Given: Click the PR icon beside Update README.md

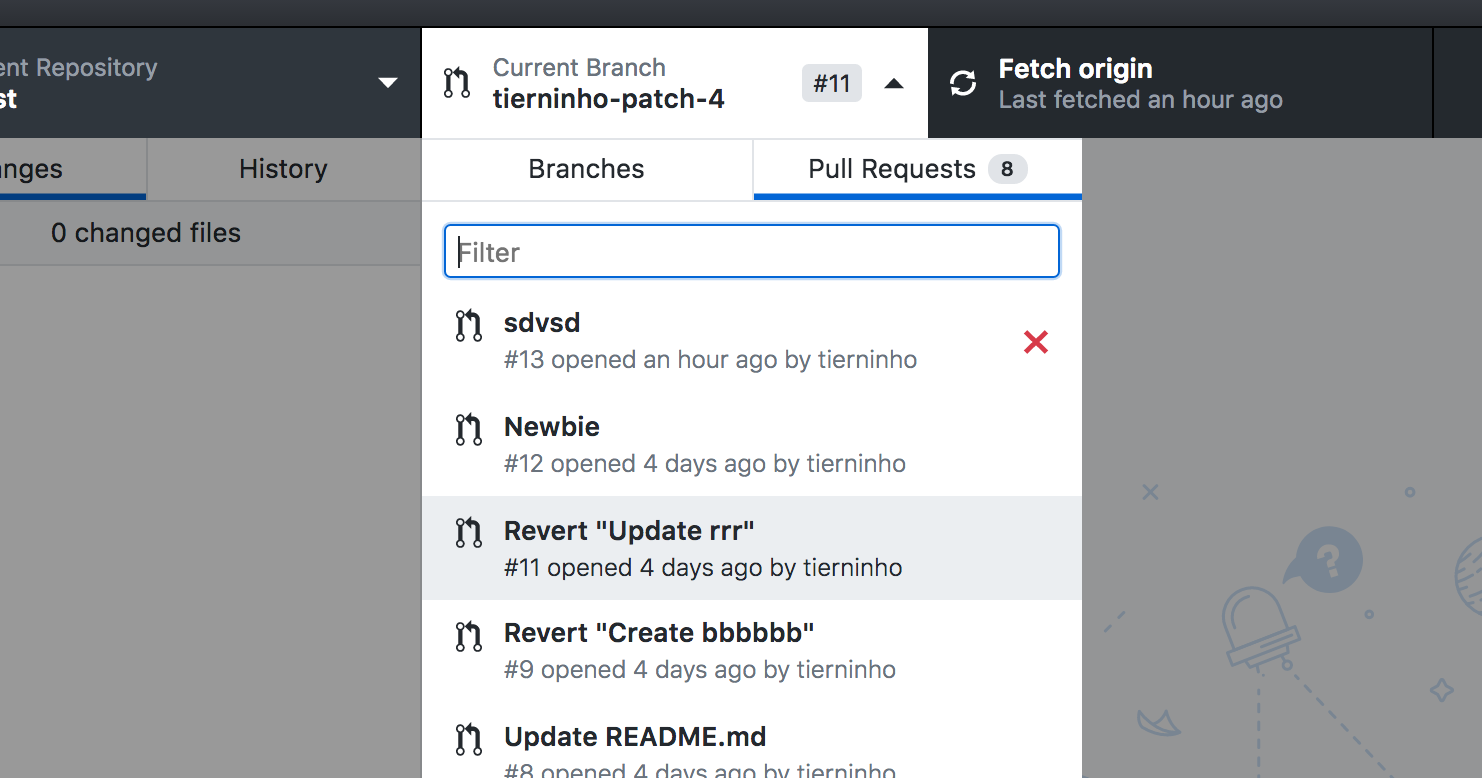Looking at the screenshot, I should coord(468,740).
